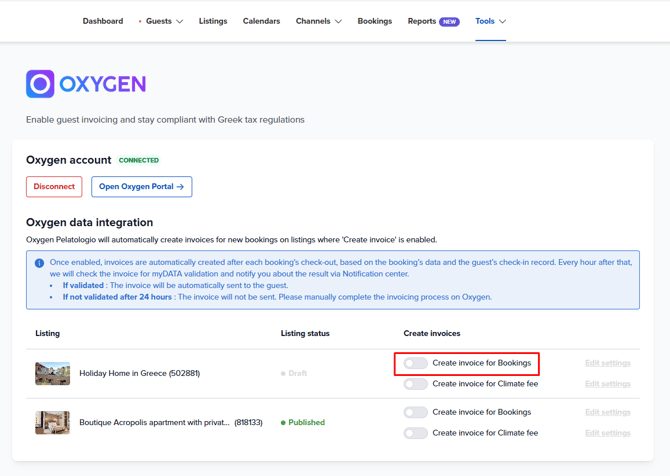Enable Climate fee invoice for Boutique Acropolis apartment
670x476 pixels.
click(415, 433)
